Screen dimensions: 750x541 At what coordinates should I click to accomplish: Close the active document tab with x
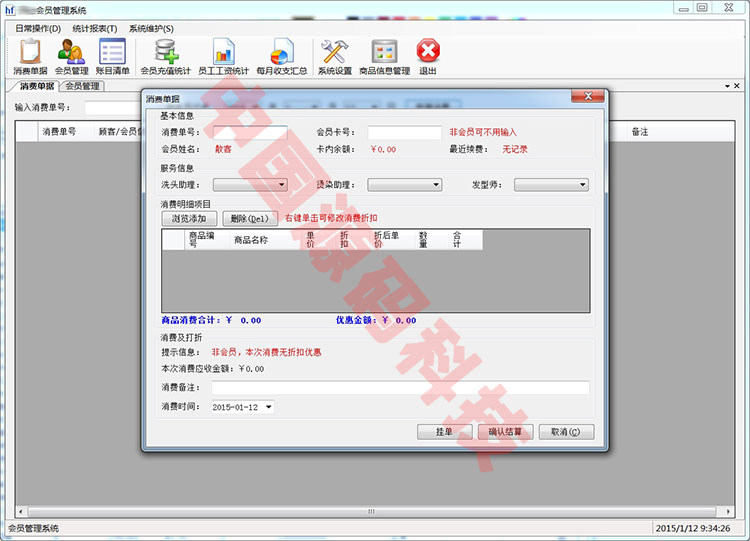click(x=737, y=86)
